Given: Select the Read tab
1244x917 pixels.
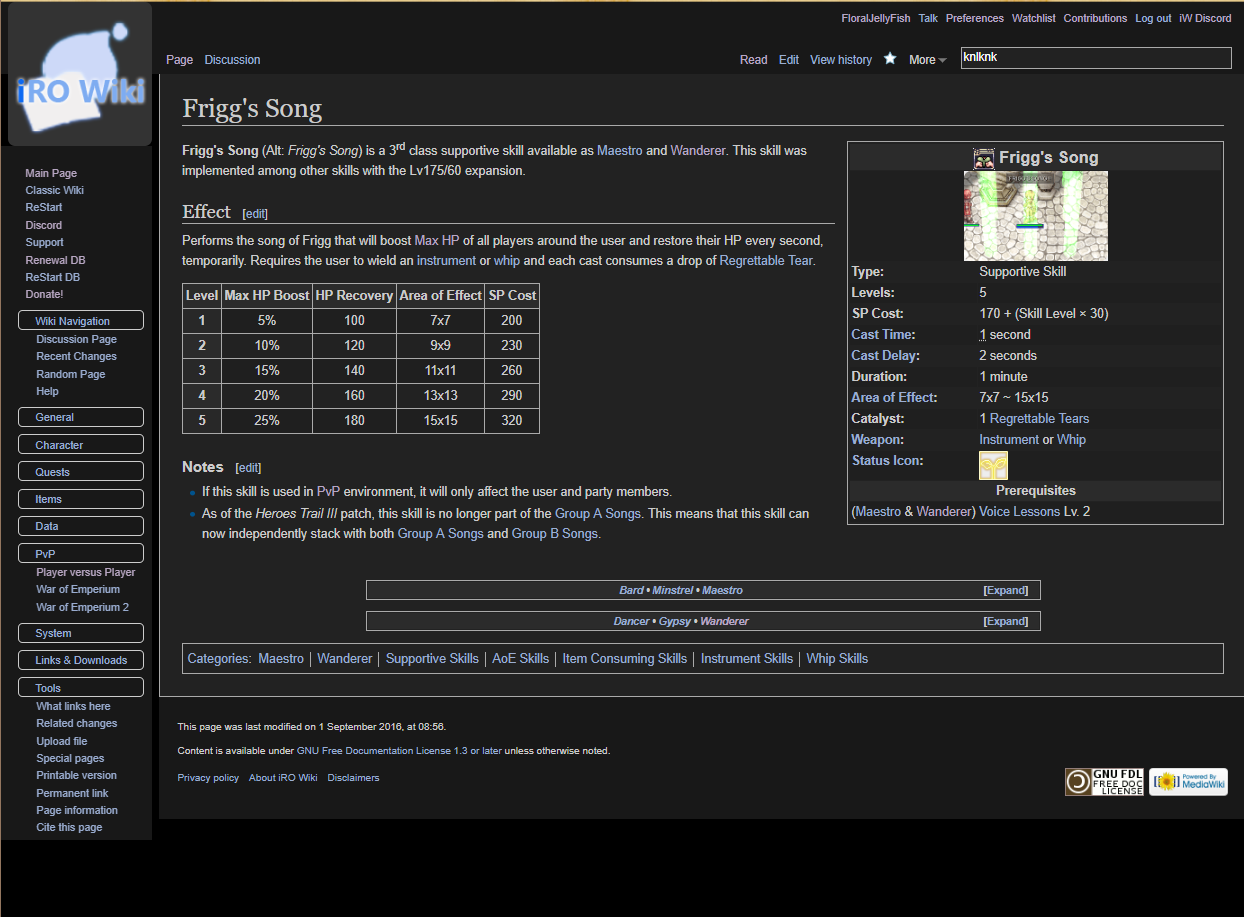Looking at the screenshot, I should tap(754, 60).
